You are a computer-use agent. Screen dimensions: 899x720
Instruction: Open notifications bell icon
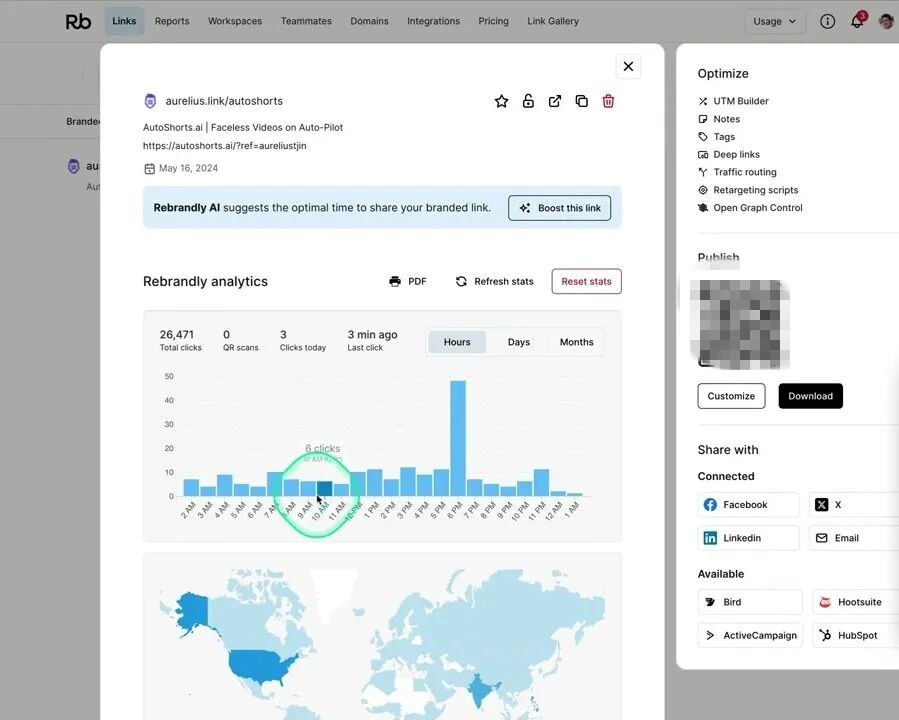pos(857,21)
